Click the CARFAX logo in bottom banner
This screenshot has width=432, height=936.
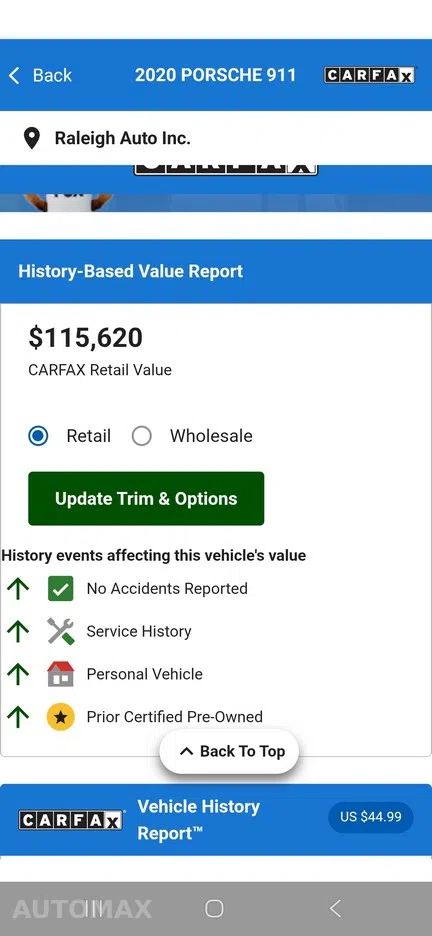[x=71, y=820]
